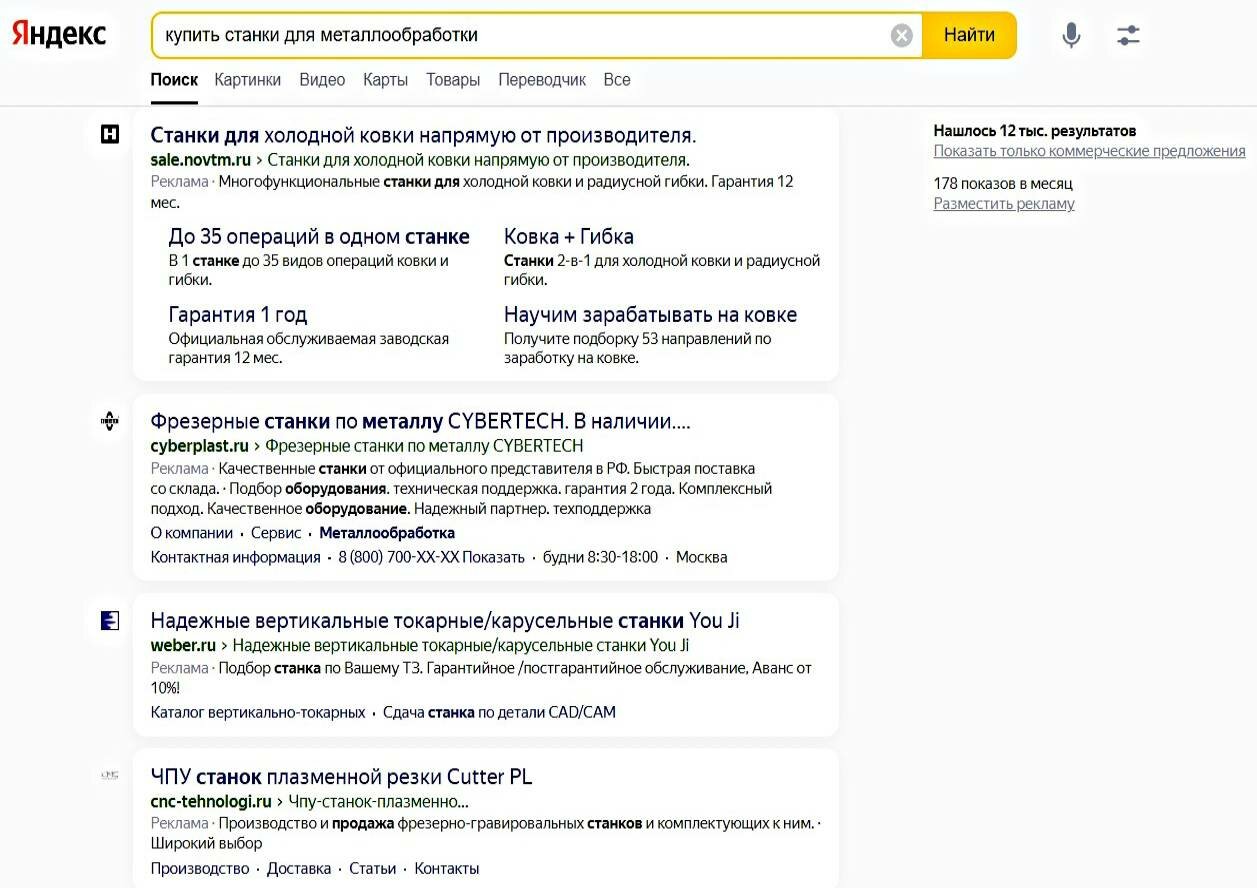The image size is (1257, 888).
Task: Click Нашлось 12 тыс. результатов text
Action: [1034, 131]
